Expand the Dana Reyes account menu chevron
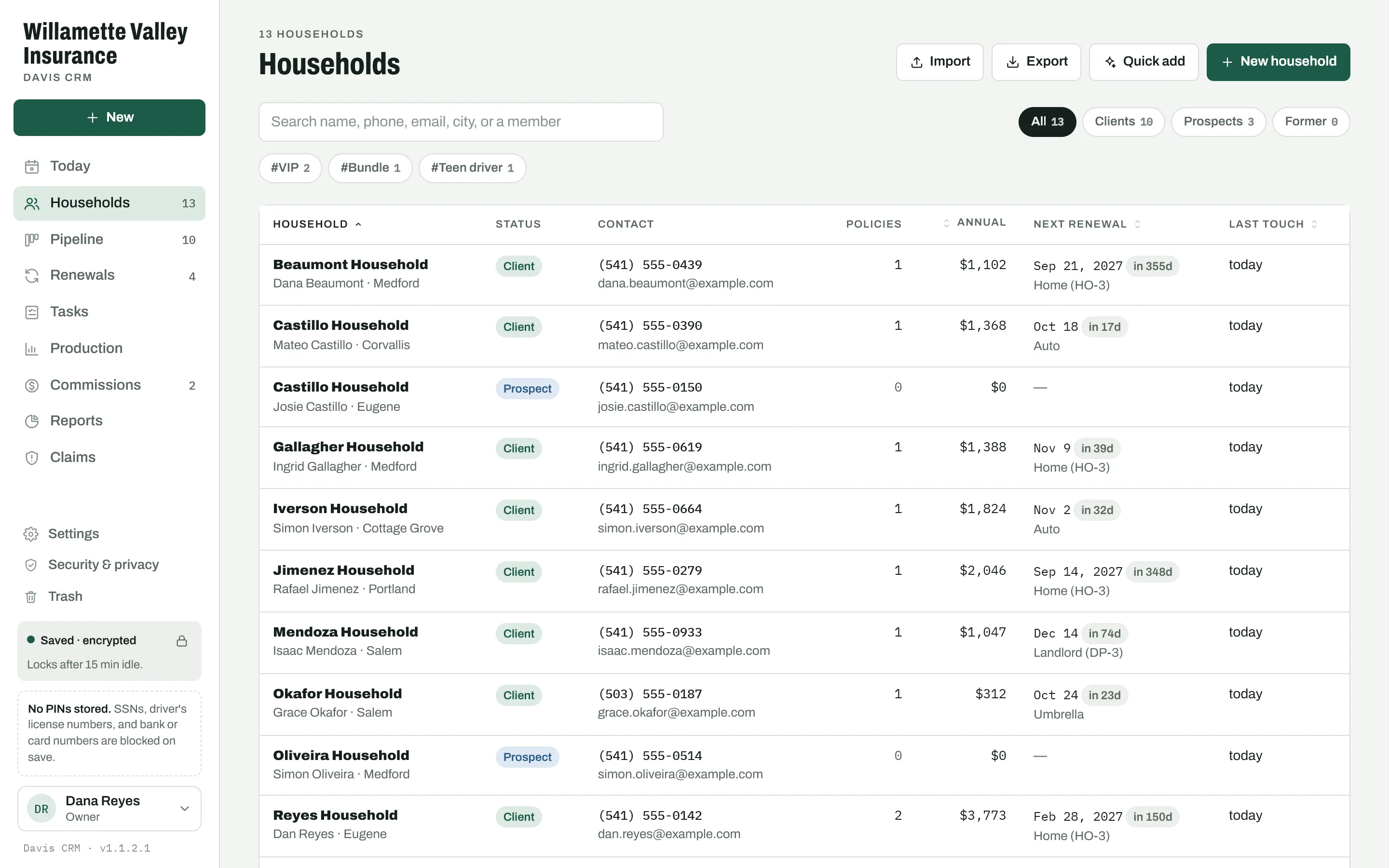The height and width of the screenshot is (868, 1389). click(185, 808)
